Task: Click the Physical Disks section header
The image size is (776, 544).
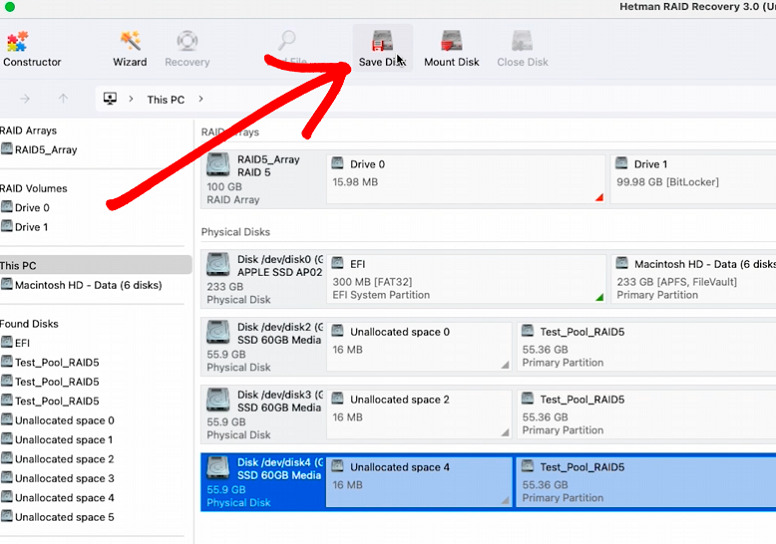Action: coord(236,232)
